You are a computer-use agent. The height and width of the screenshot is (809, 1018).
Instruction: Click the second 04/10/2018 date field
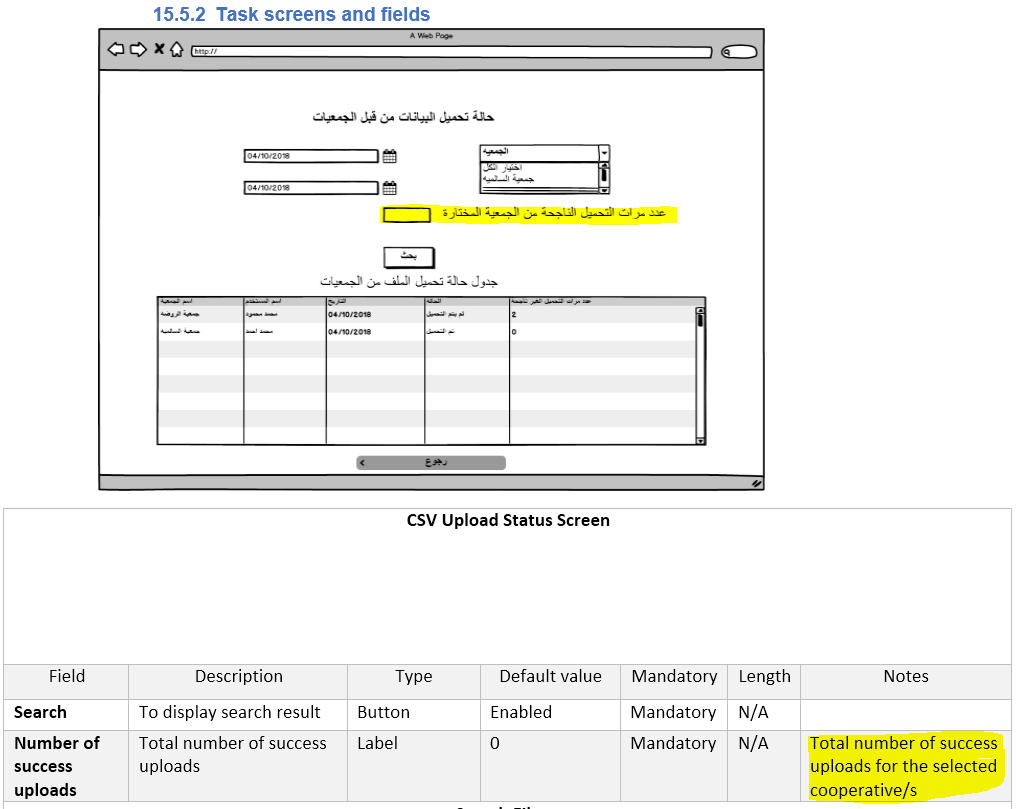tap(311, 188)
